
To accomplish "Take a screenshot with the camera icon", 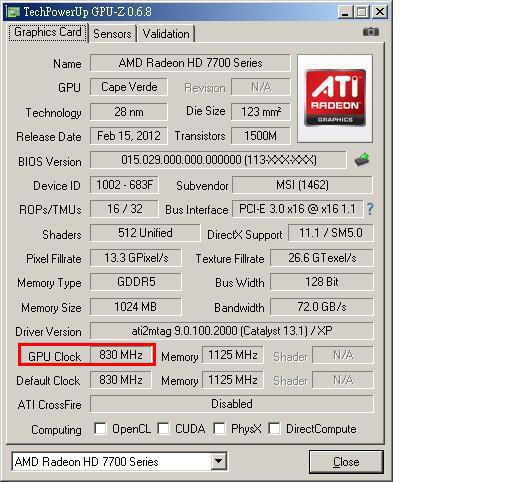I will coord(371,32).
